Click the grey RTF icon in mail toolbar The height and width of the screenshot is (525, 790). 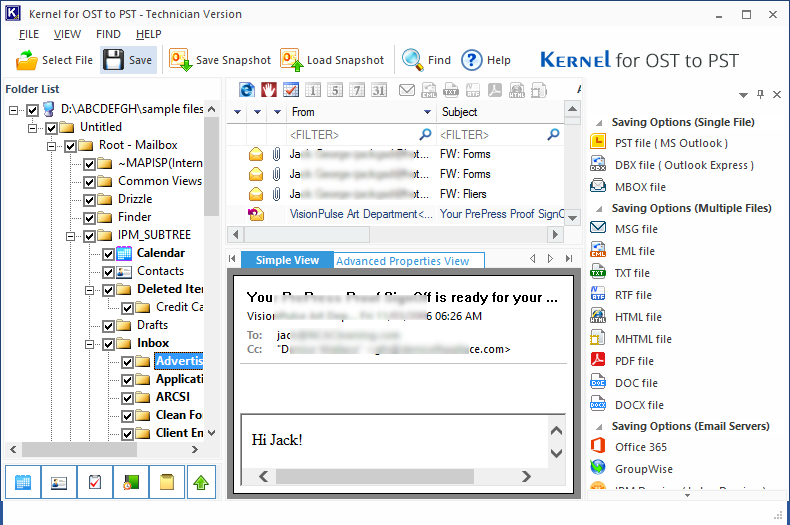point(473,90)
